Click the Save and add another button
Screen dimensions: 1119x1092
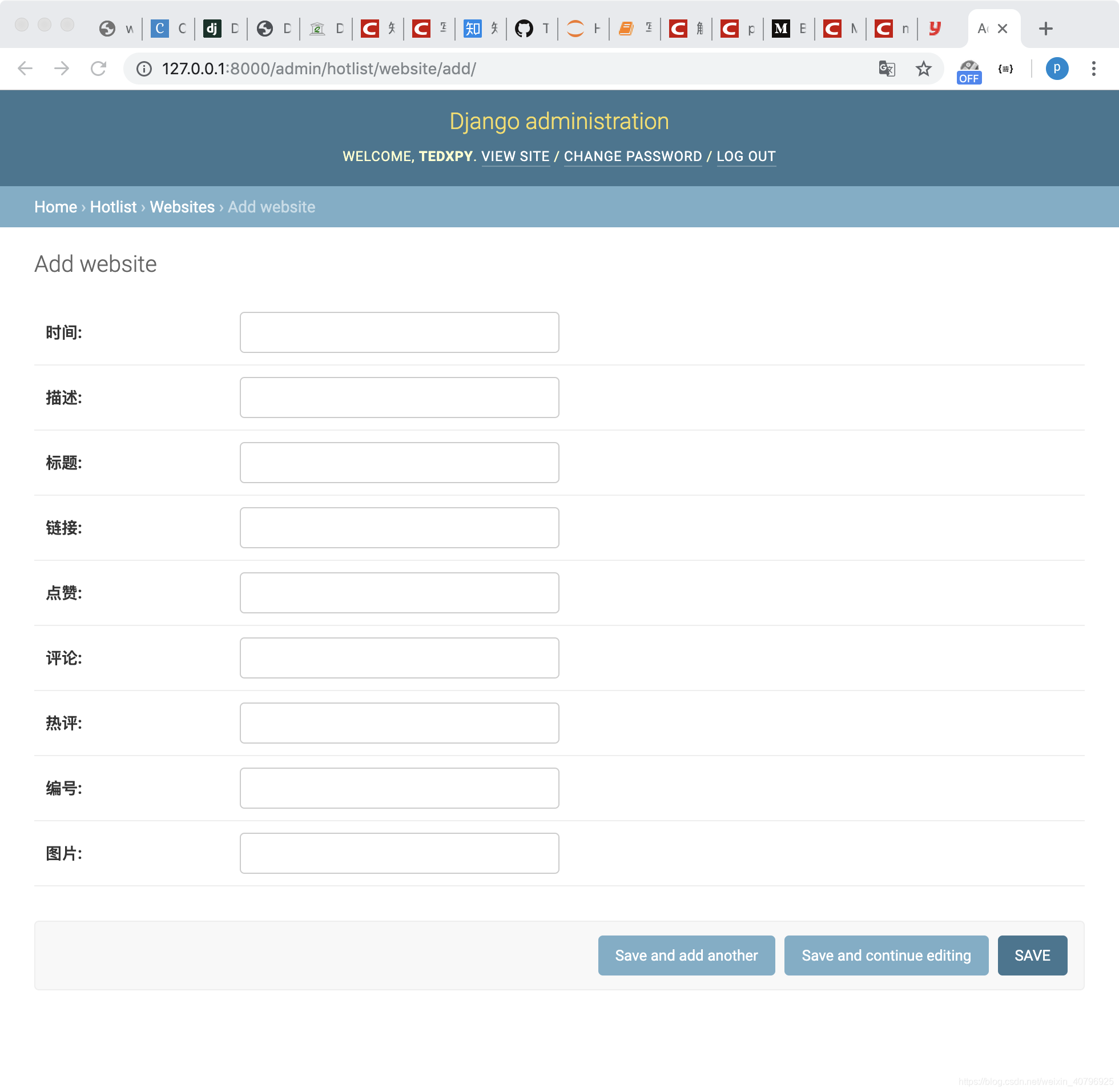click(x=686, y=955)
